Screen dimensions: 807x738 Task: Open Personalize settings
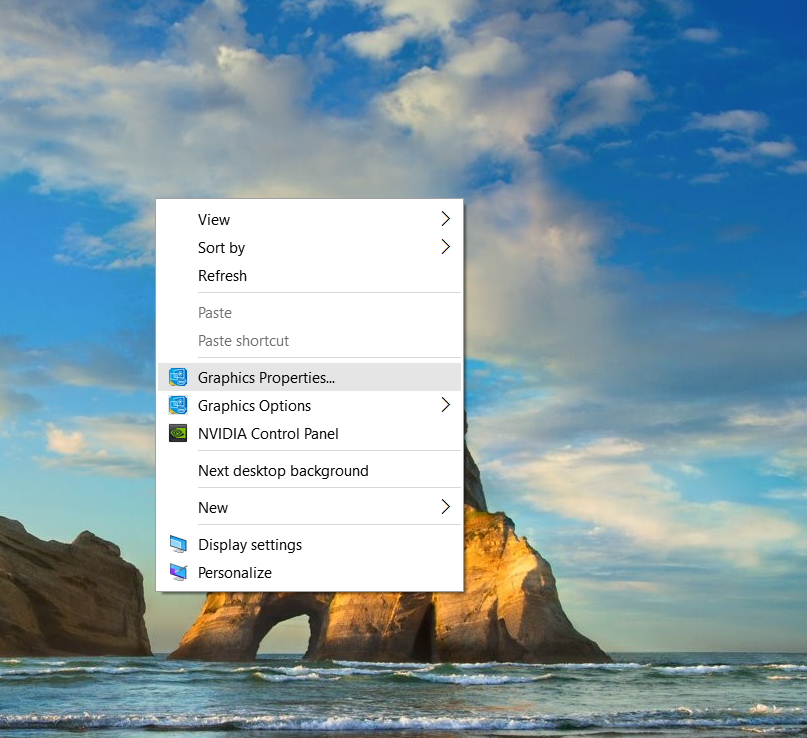[x=235, y=572]
